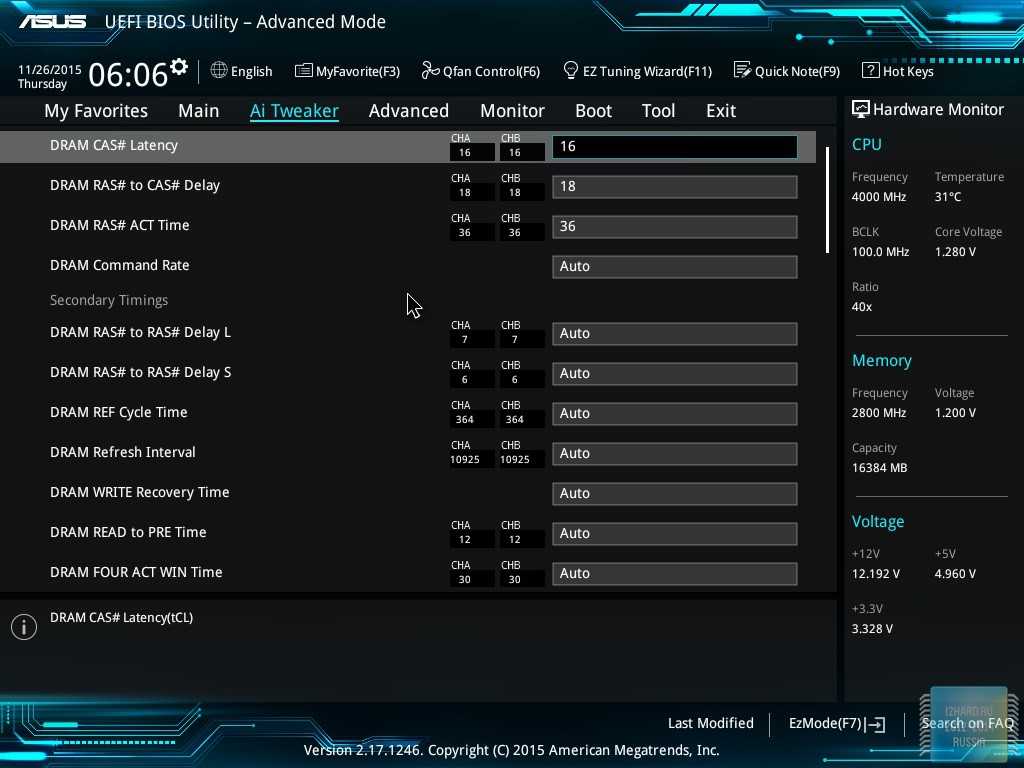Click Last Modified at the bottom

[x=710, y=723]
